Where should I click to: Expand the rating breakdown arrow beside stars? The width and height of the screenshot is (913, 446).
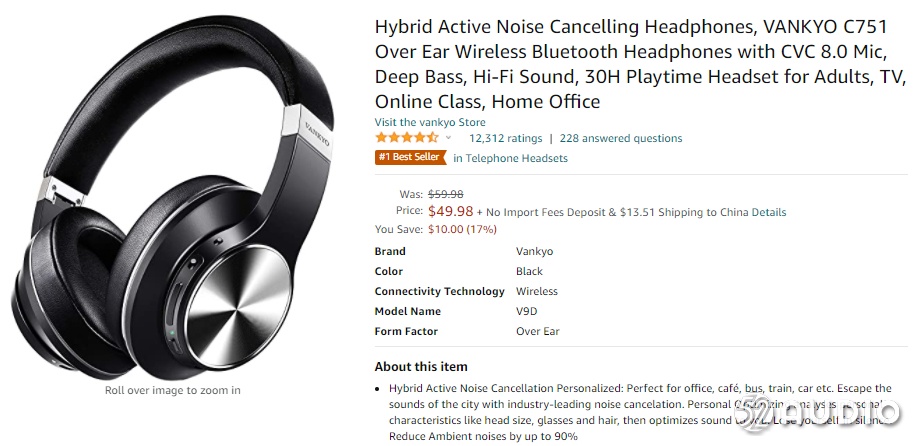point(448,138)
